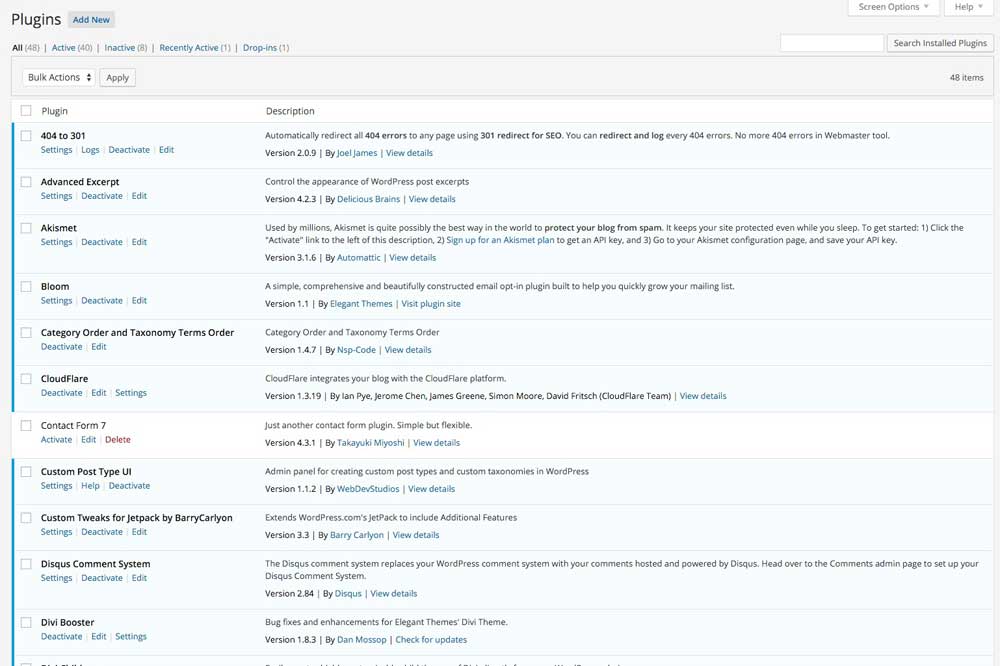
Task: Open the Barry Carlyon author link
Action: (x=357, y=535)
